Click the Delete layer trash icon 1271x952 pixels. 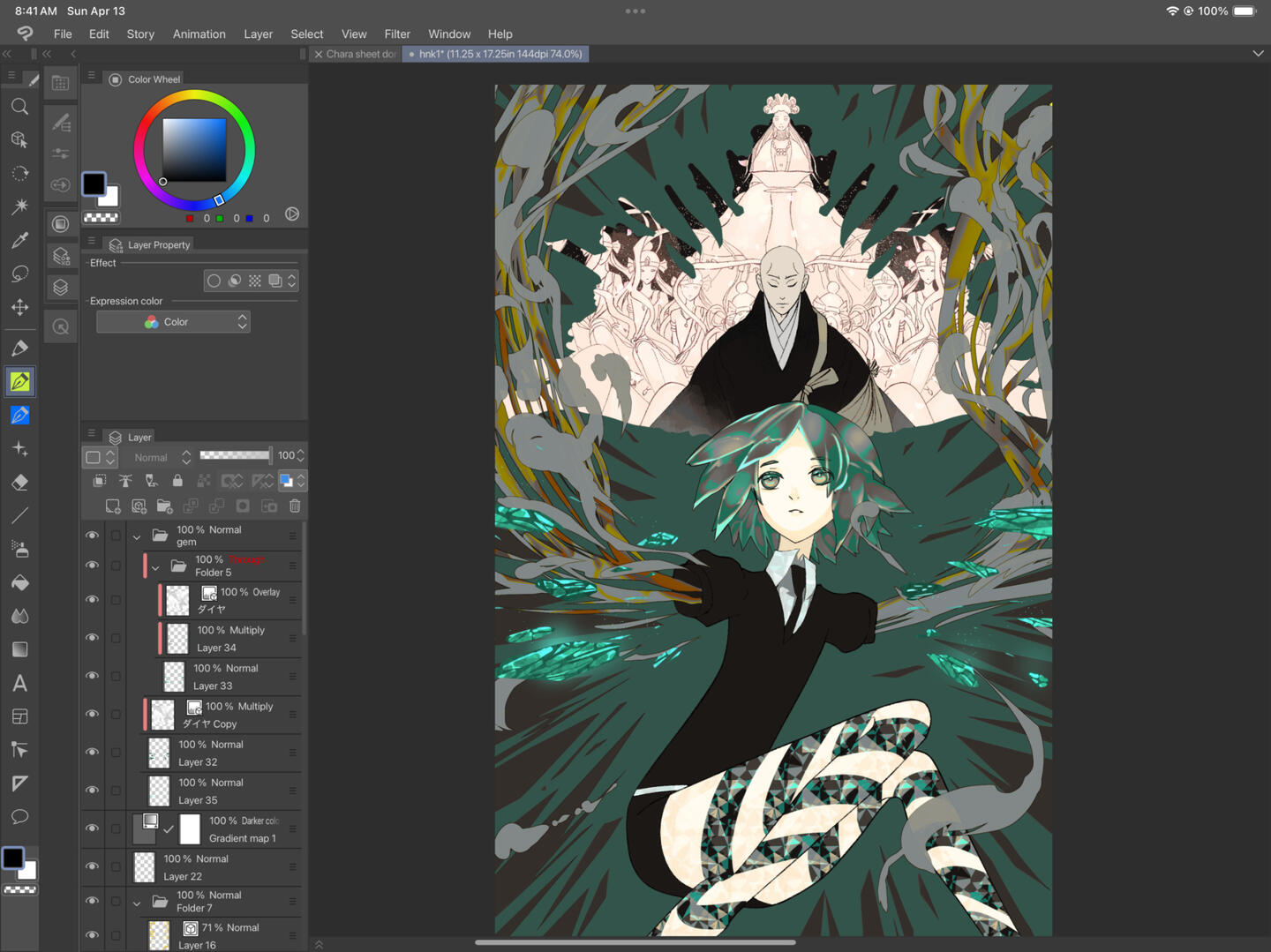(x=295, y=506)
